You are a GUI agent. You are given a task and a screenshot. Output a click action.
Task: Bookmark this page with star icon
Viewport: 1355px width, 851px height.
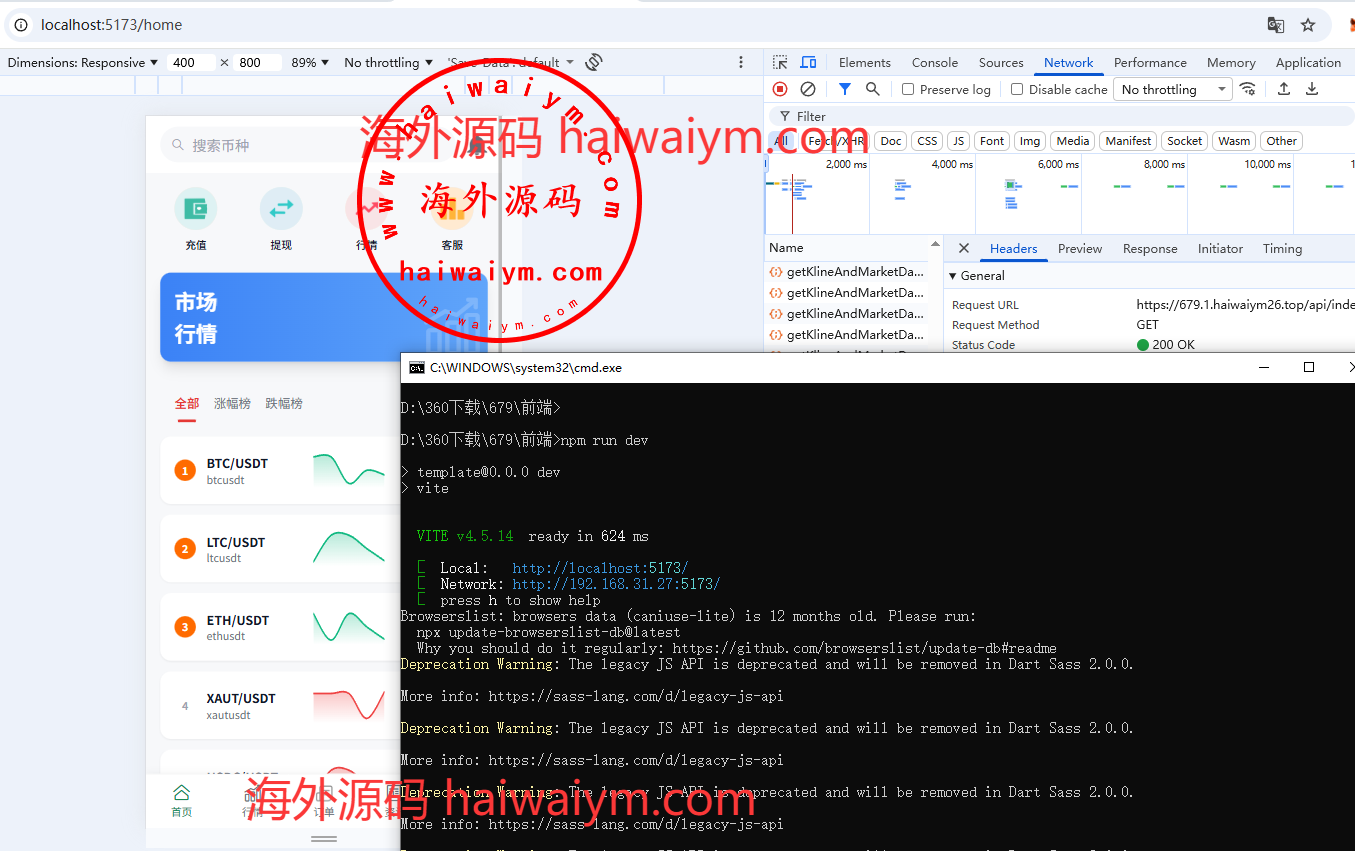[x=1308, y=25]
